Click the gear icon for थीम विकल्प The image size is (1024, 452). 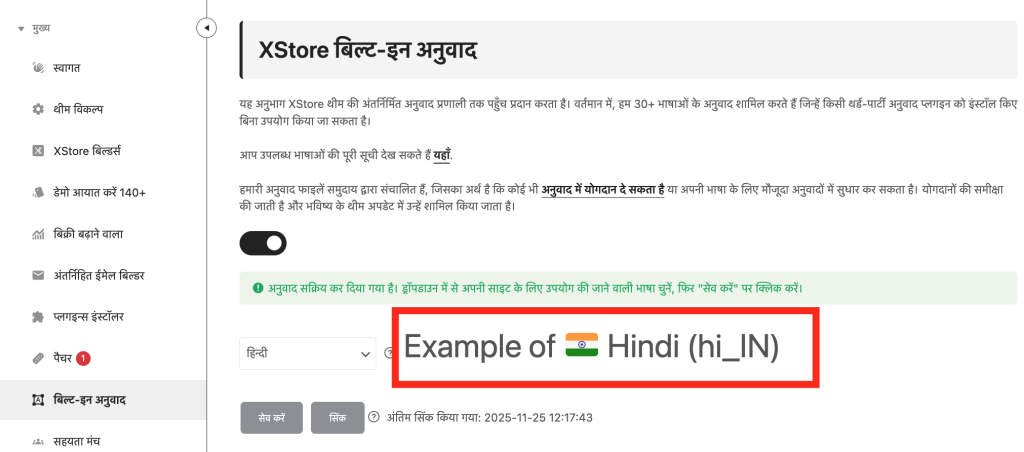[x=38, y=109]
